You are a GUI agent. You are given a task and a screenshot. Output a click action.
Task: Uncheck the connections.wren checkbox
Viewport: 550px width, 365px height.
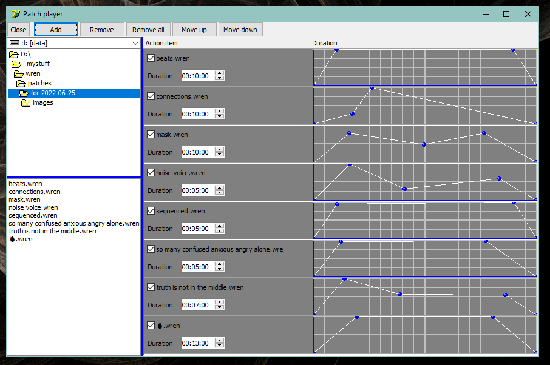point(151,96)
